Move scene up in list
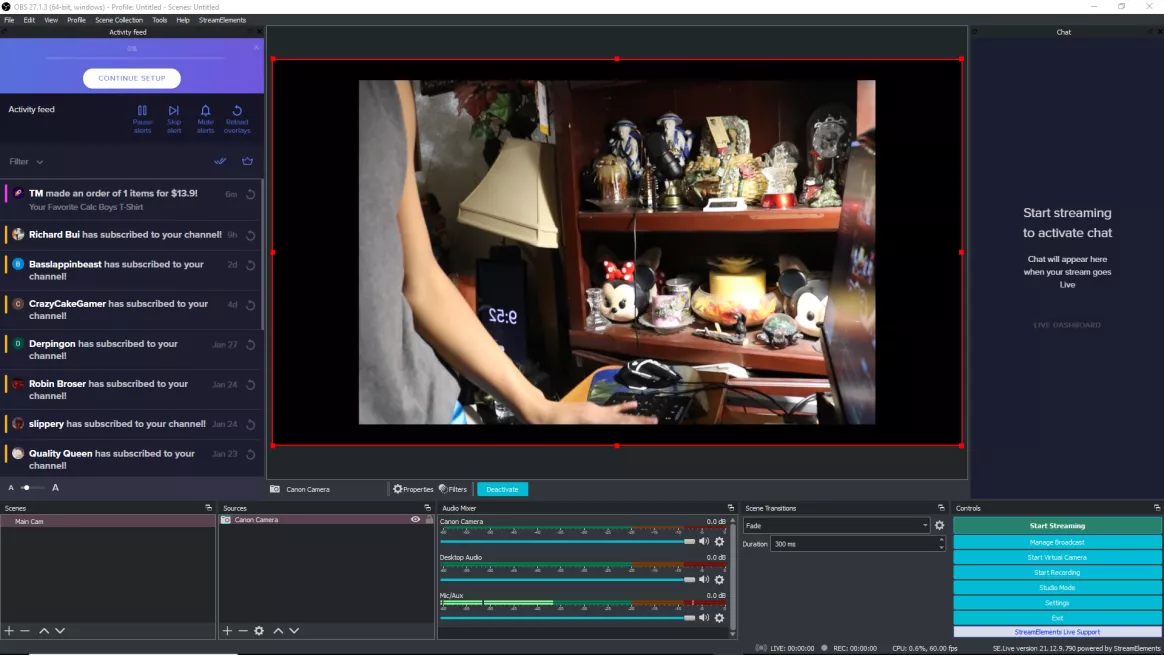The width and height of the screenshot is (1164, 655). (44, 630)
